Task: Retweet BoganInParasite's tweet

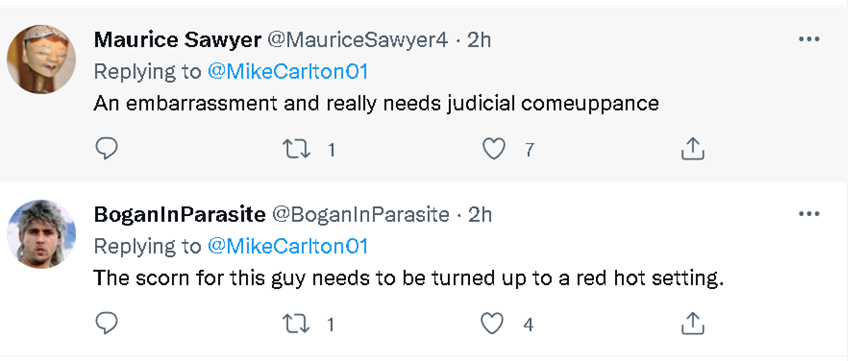Action: (x=296, y=324)
